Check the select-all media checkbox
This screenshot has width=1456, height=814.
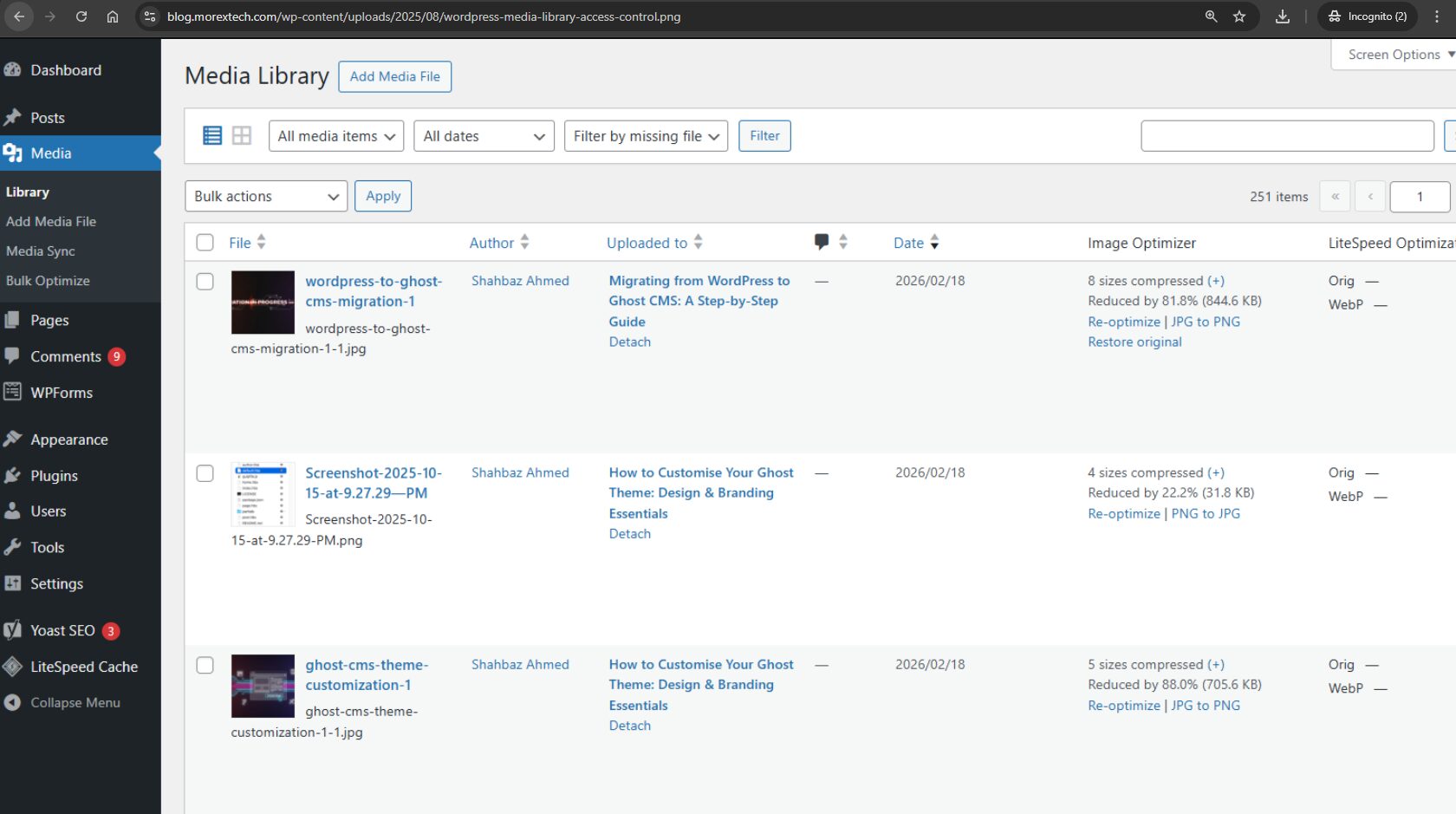coord(205,242)
